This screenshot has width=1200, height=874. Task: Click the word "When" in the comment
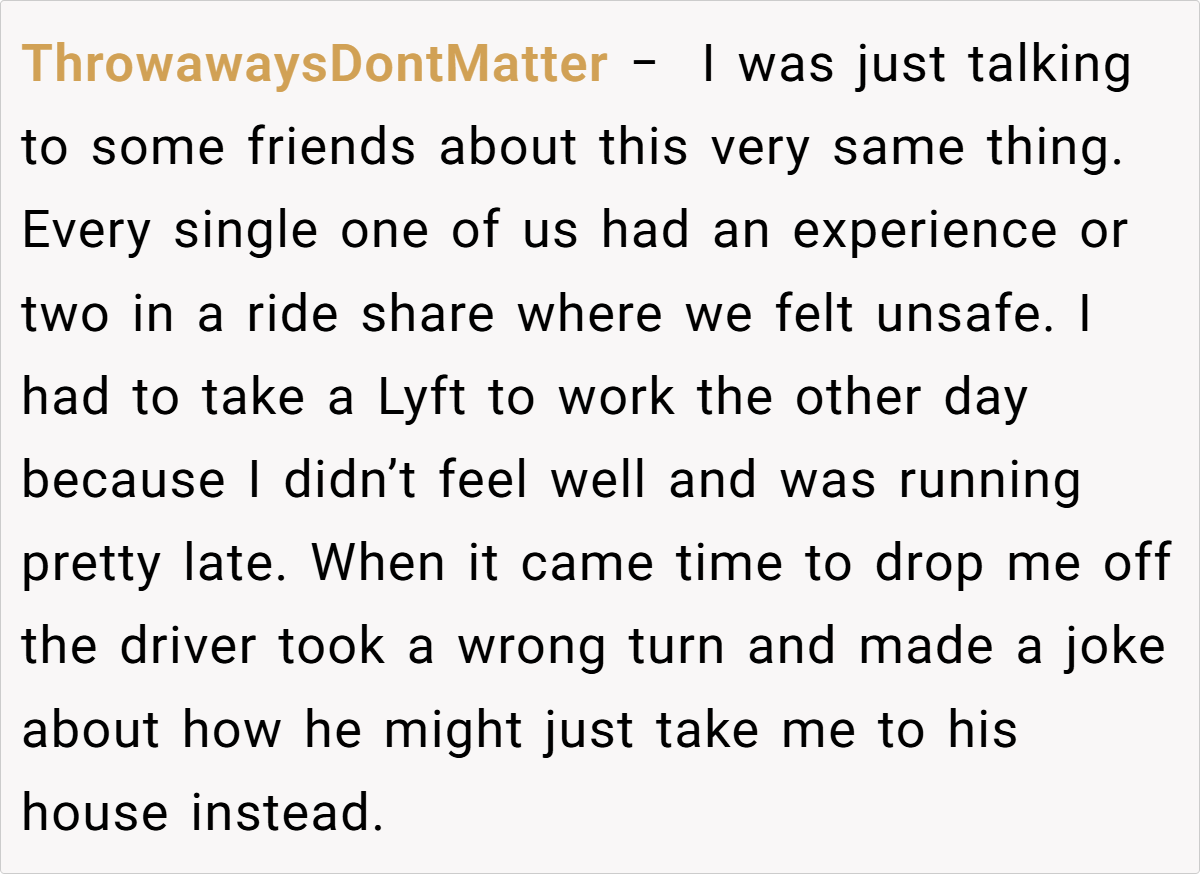(x=378, y=565)
